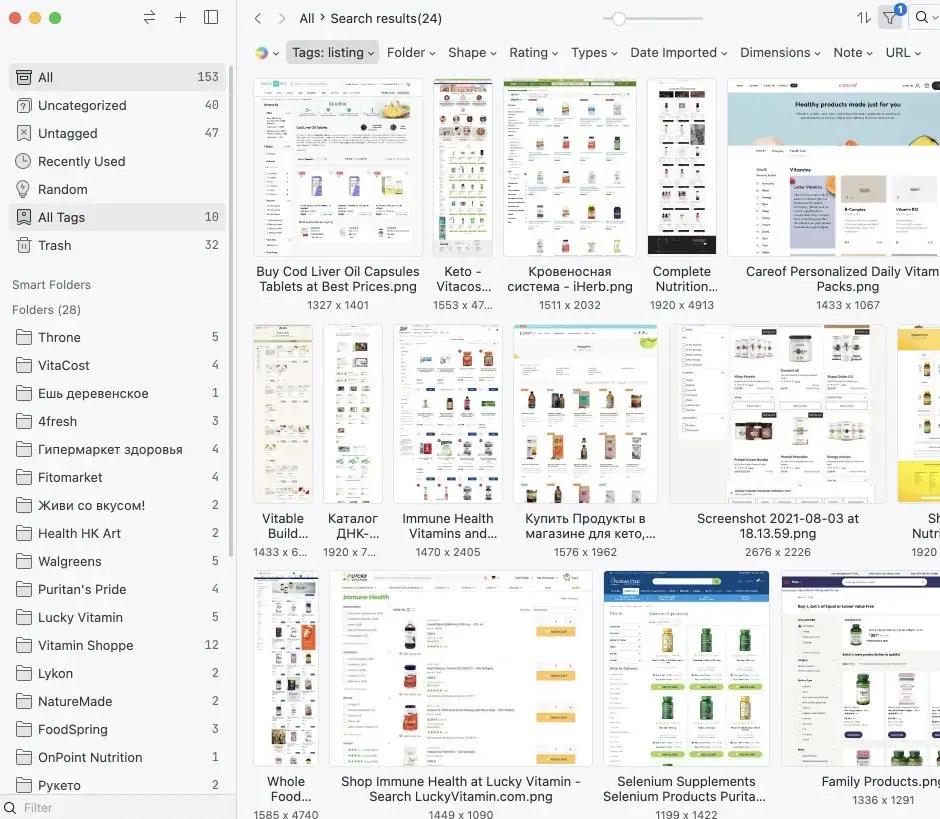Go back with the left arrow
The height and width of the screenshot is (819, 940).
tap(258, 18)
